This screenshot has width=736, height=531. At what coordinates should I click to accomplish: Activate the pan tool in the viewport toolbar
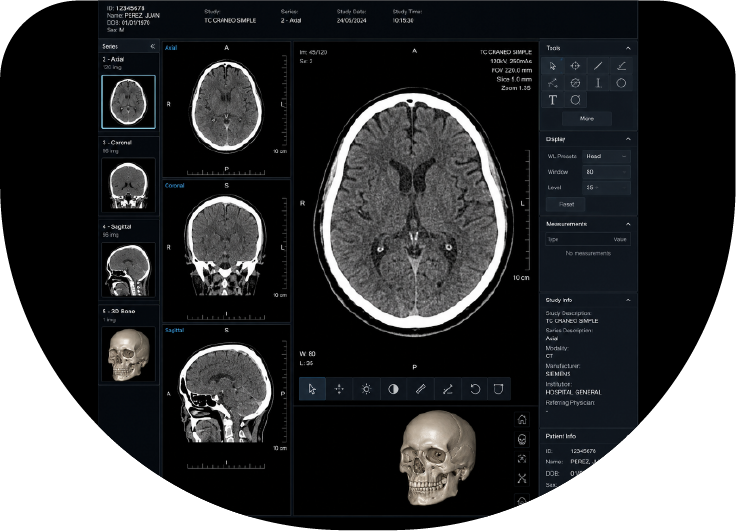coord(339,389)
